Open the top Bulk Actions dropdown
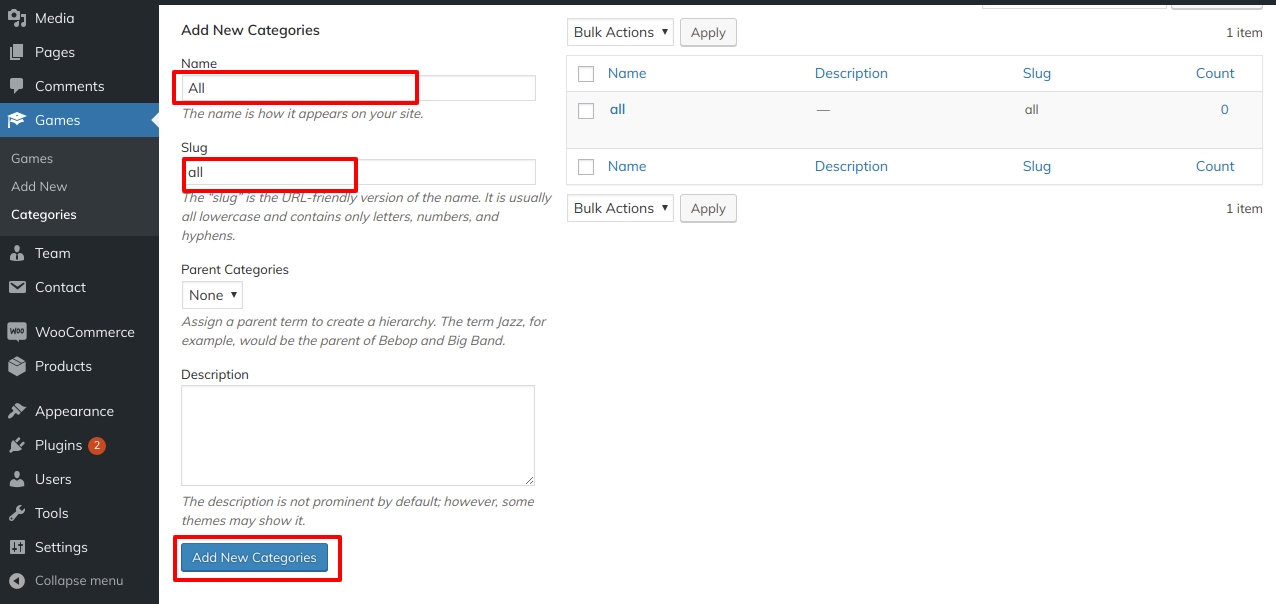This screenshot has height=604, width=1276. (x=620, y=32)
